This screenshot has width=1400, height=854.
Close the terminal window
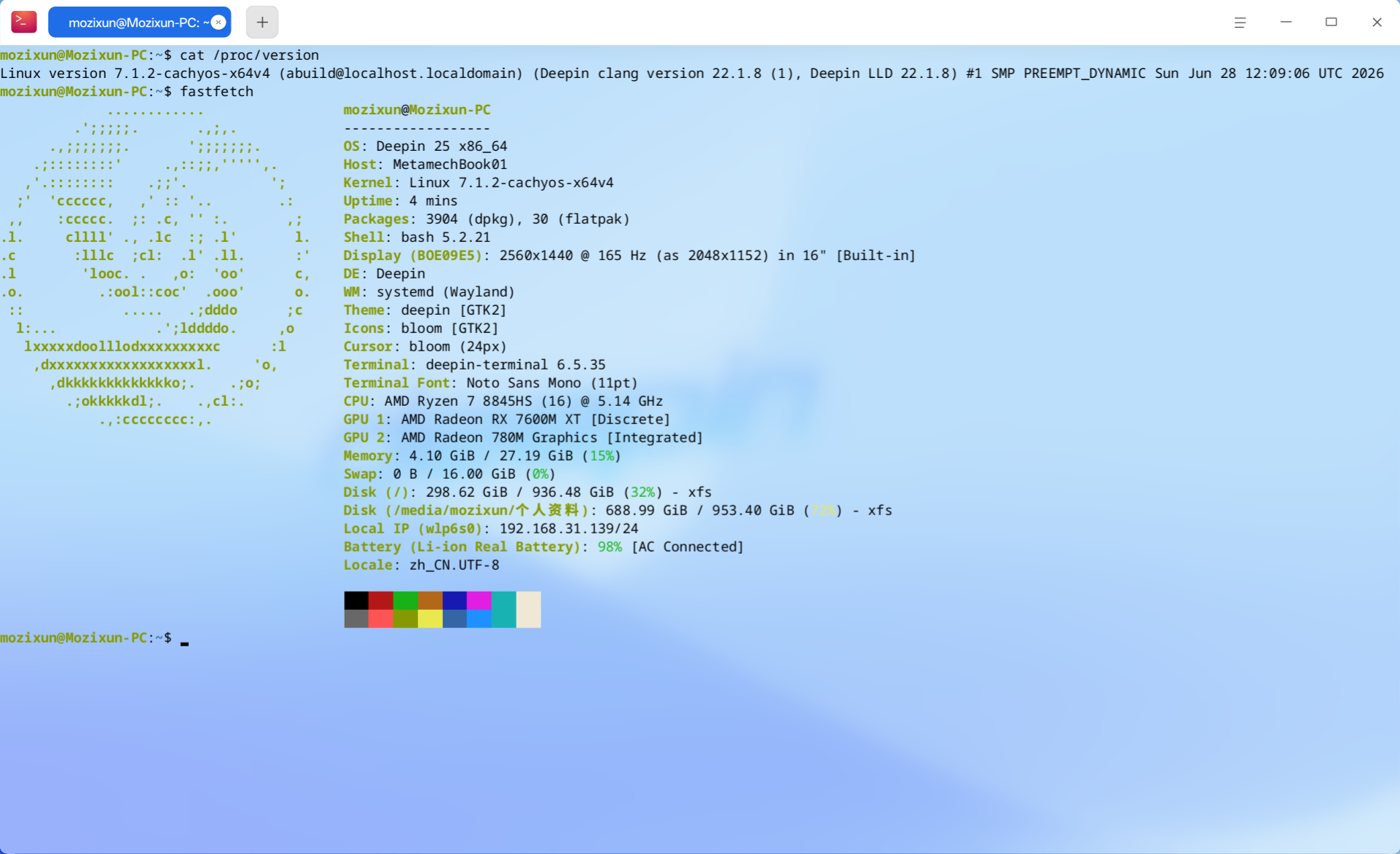[1377, 23]
